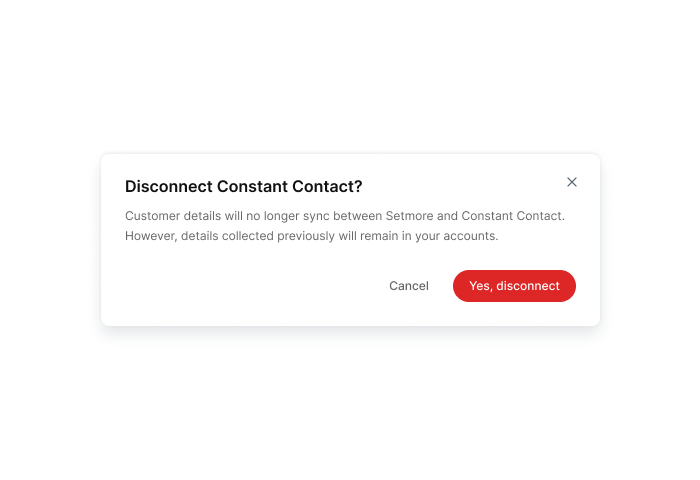Click the Disconnect Constant Contact? heading

[x=244, y=186]
